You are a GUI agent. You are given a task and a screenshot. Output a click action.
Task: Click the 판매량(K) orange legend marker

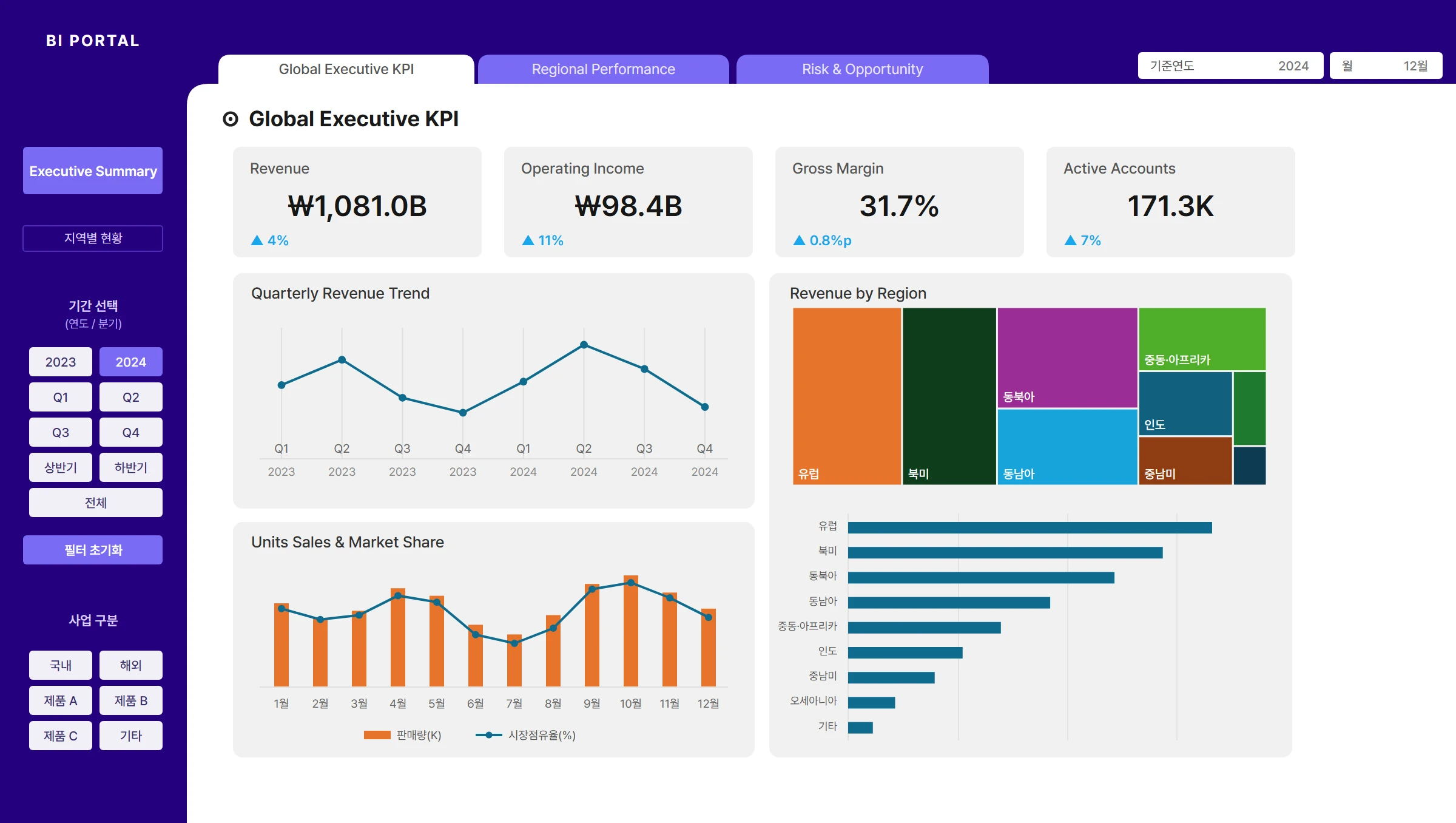(x=377, y=735)
